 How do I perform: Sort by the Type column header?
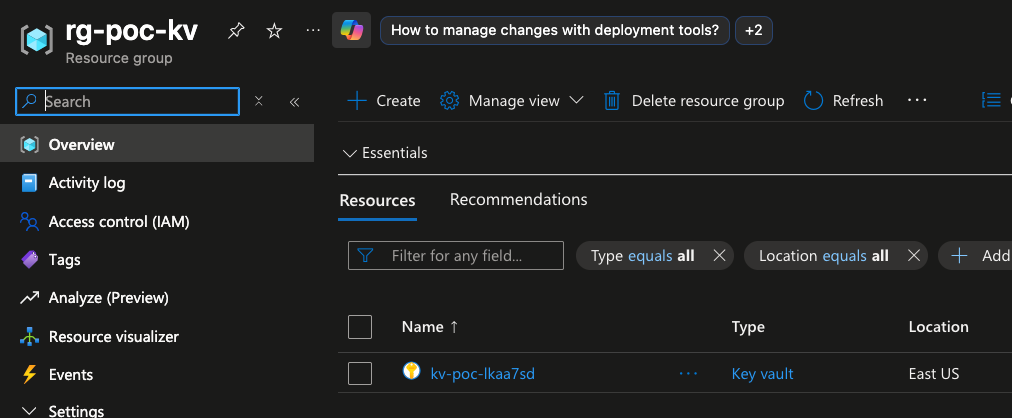click(x=748, y=327)
